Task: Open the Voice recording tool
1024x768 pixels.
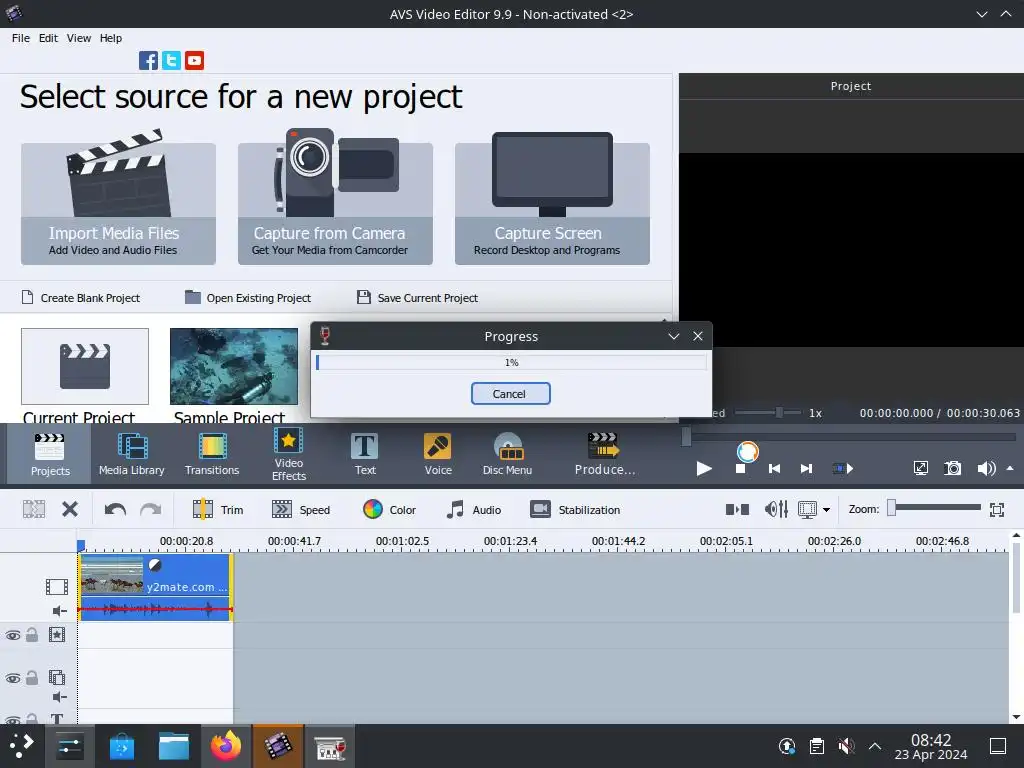Action: pyautogui.click(x=438, y=455)
